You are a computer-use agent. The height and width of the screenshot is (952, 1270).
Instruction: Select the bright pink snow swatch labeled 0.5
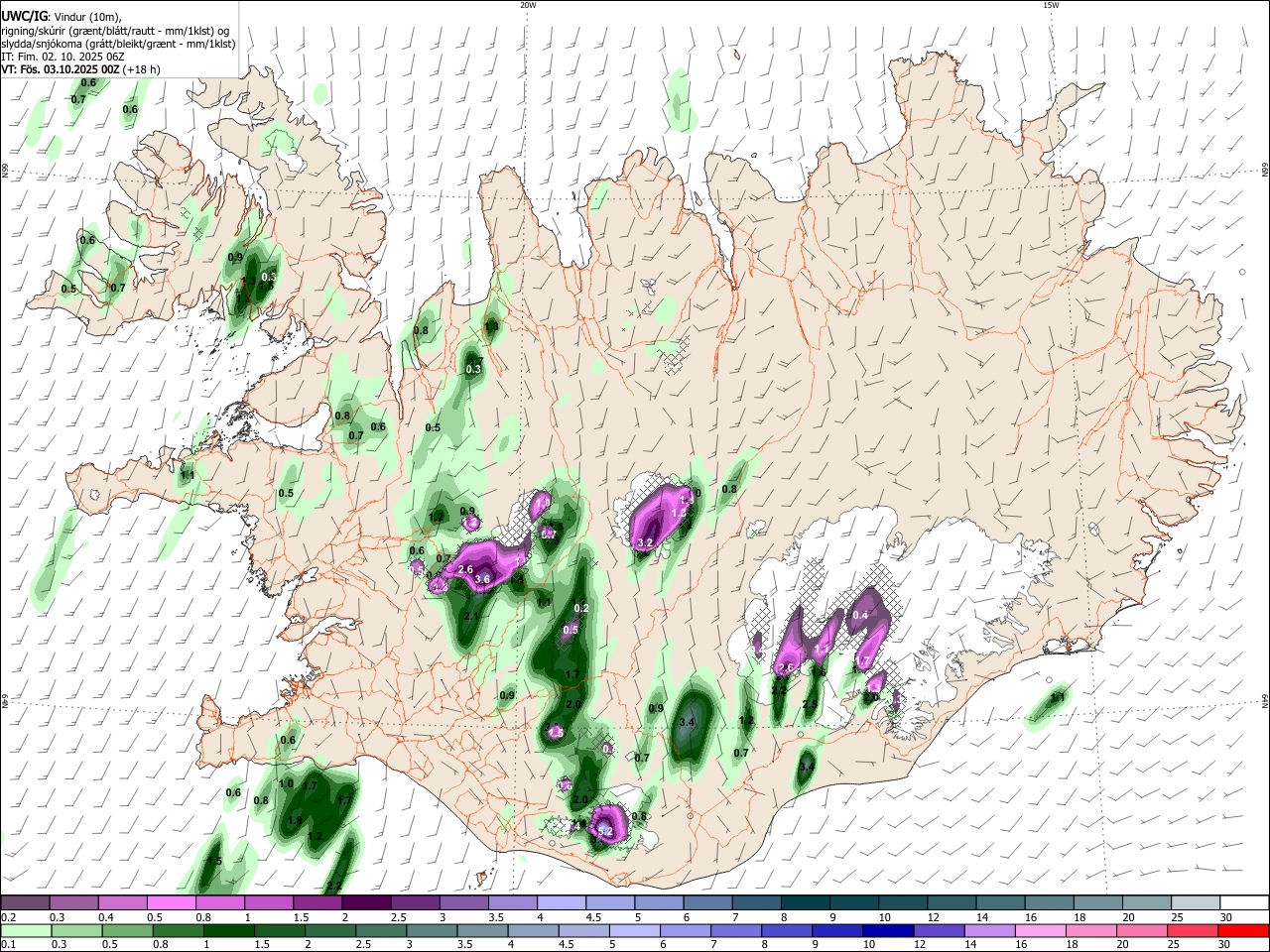pos(171,903)
